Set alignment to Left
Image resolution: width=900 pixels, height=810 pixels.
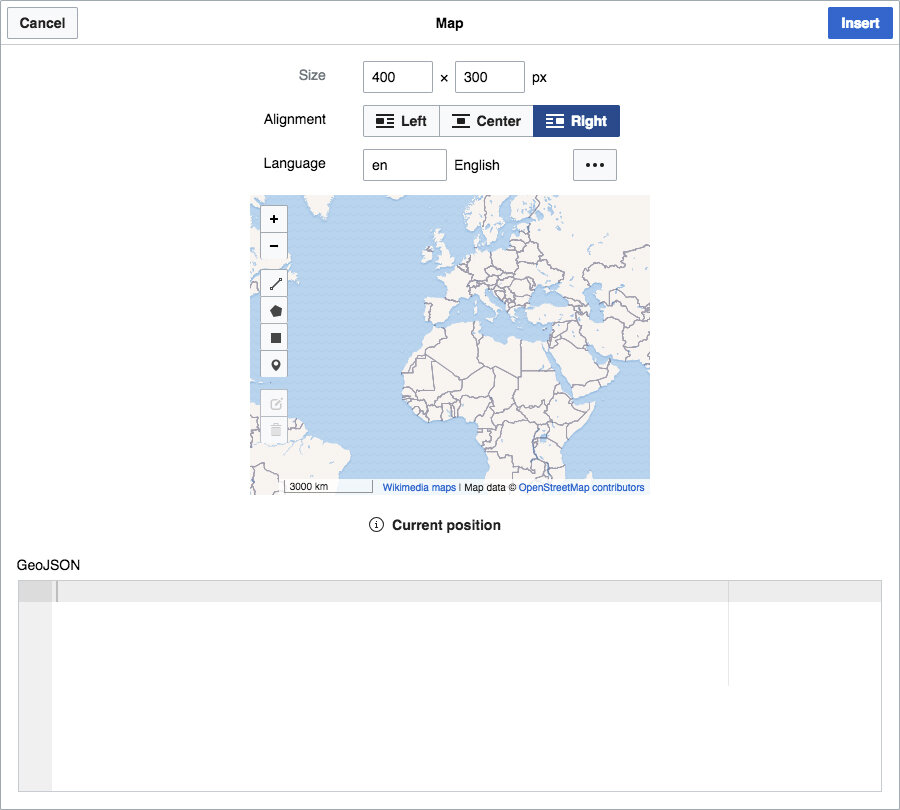pyautogui.click(x=401, y=121)
